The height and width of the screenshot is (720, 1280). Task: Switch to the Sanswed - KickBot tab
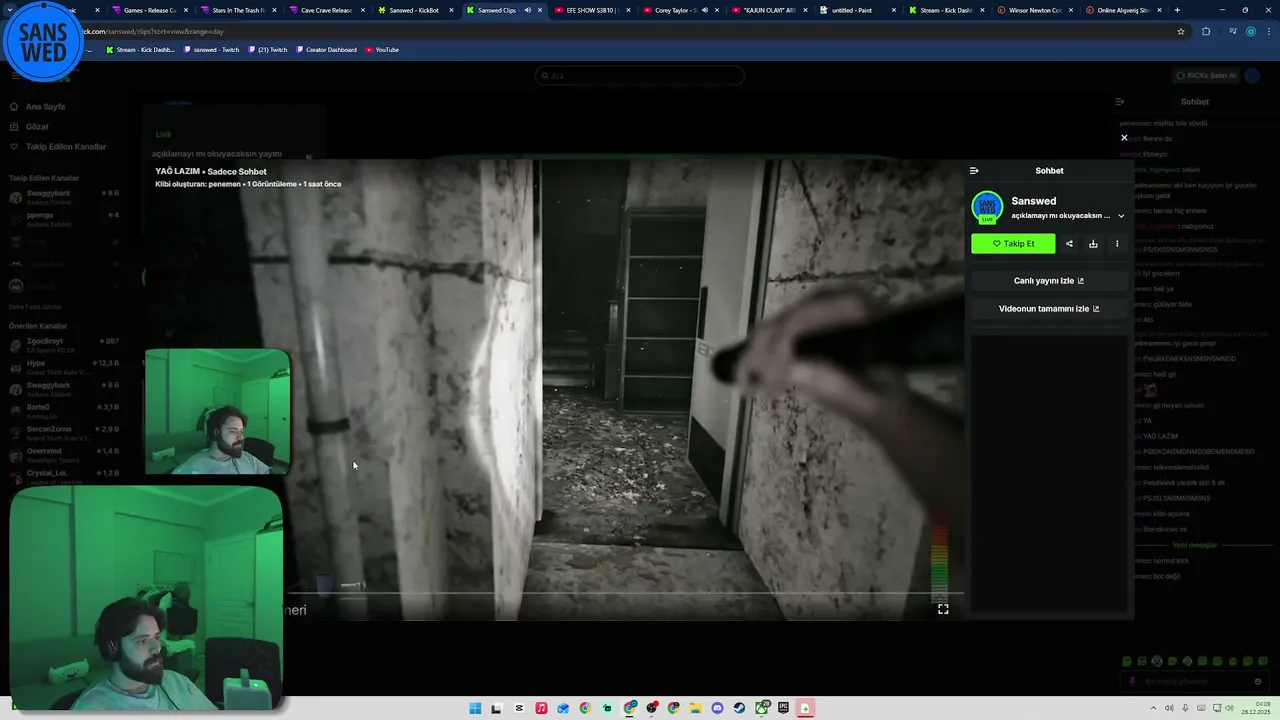coord(414,10)
